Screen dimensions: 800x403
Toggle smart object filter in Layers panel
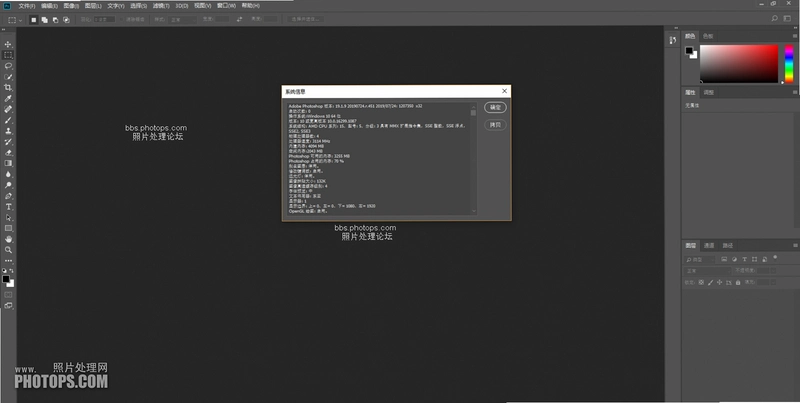coord(764,260)
